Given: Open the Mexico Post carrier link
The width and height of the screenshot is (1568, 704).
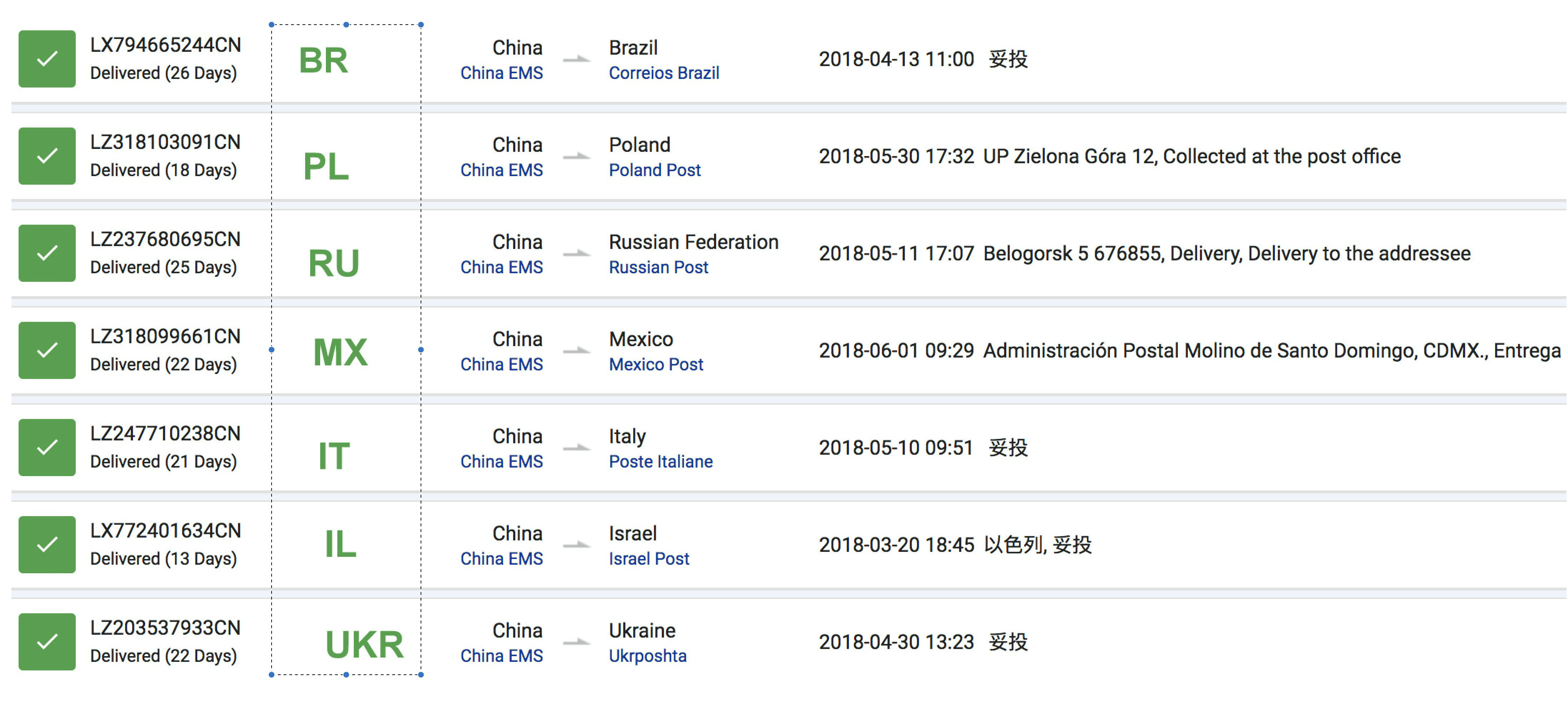Looking at the screenshot, I should (656, 364).
